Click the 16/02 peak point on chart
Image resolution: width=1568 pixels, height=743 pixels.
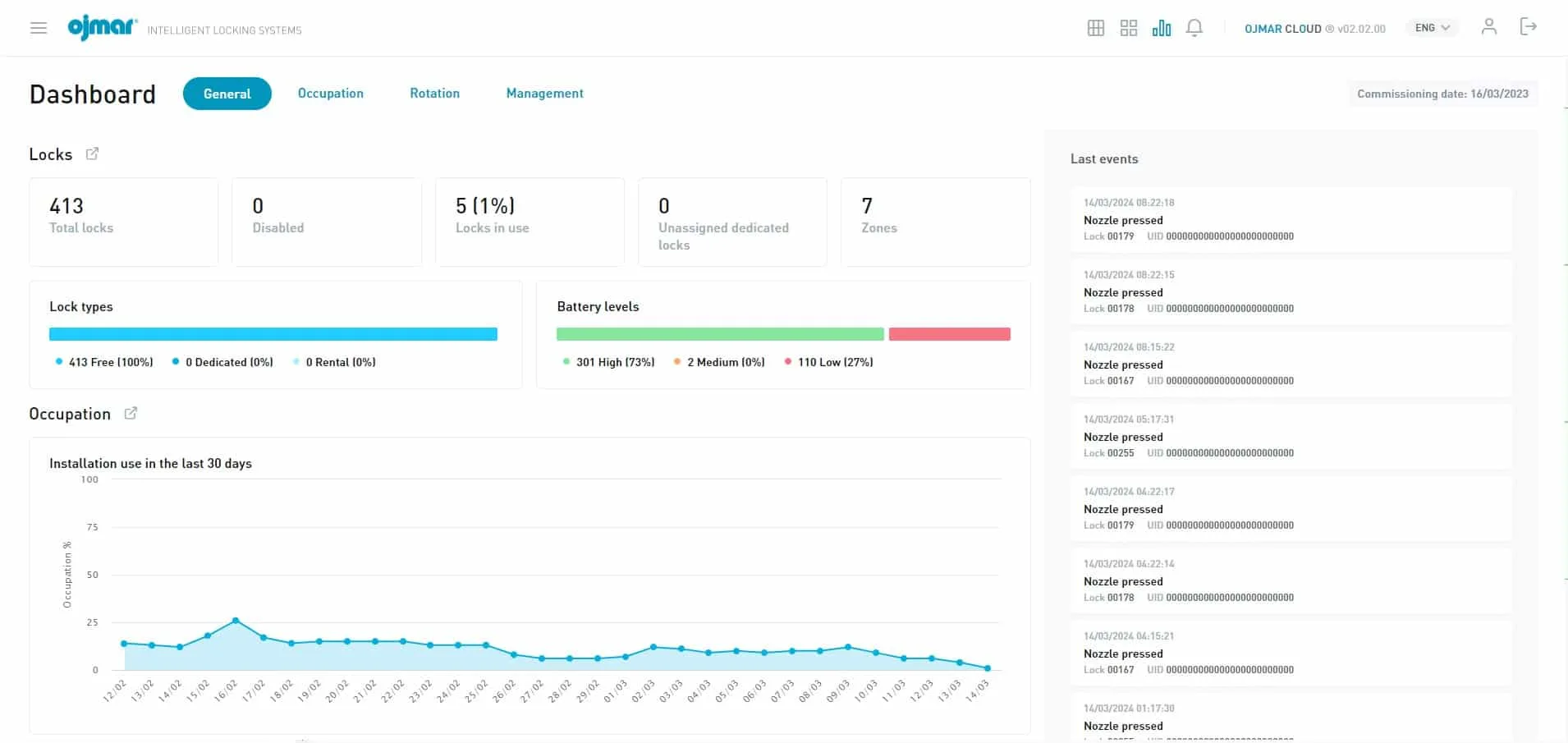(x=236, y=621)
